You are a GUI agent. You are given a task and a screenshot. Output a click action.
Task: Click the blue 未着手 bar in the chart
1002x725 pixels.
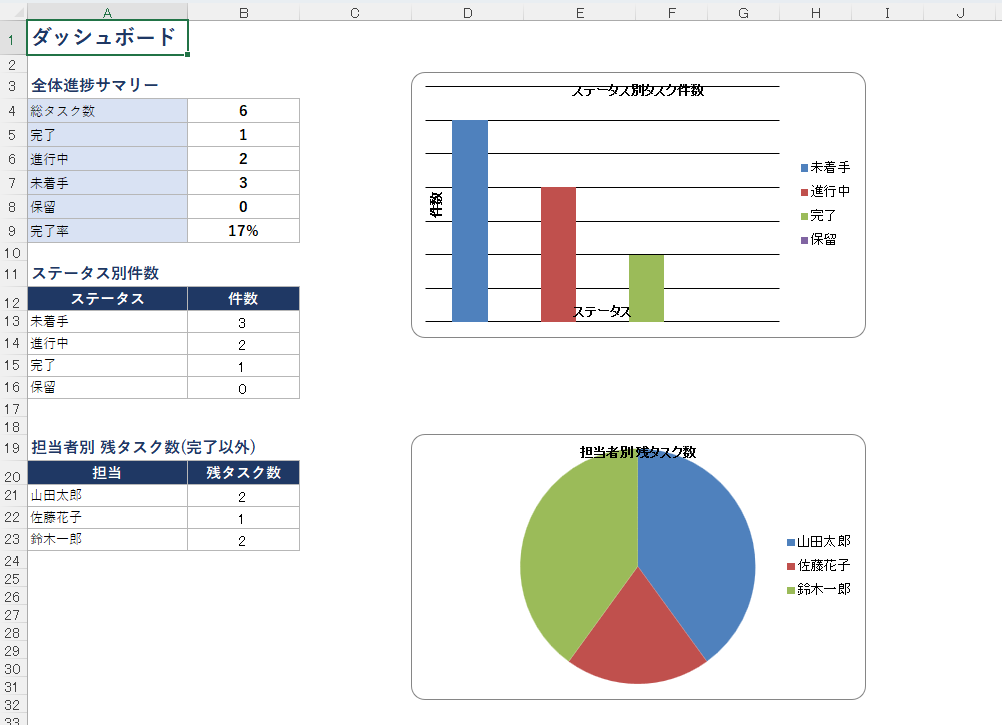[x=470, y=221]
